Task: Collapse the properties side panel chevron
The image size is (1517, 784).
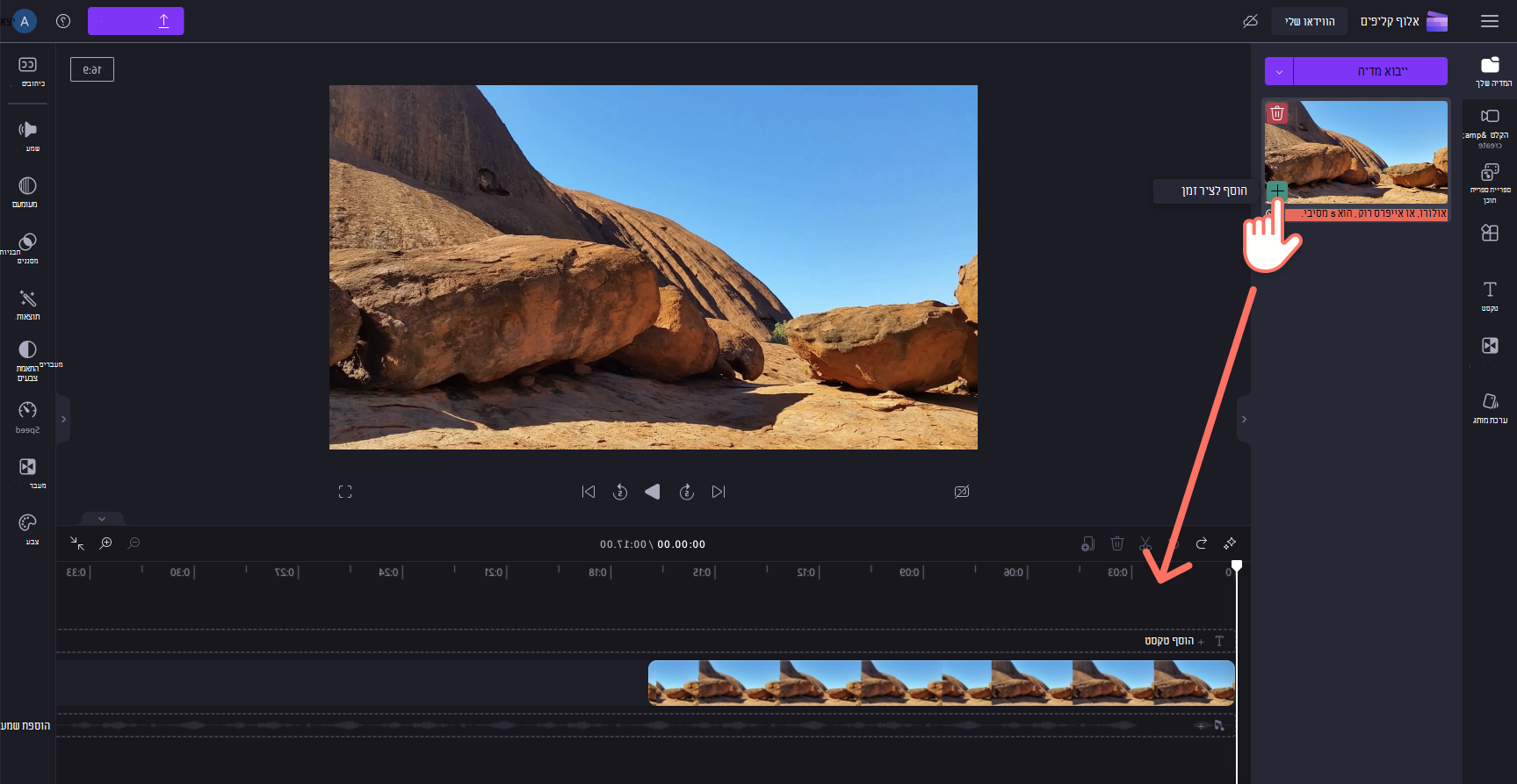Action: click(x=63, y=419)
